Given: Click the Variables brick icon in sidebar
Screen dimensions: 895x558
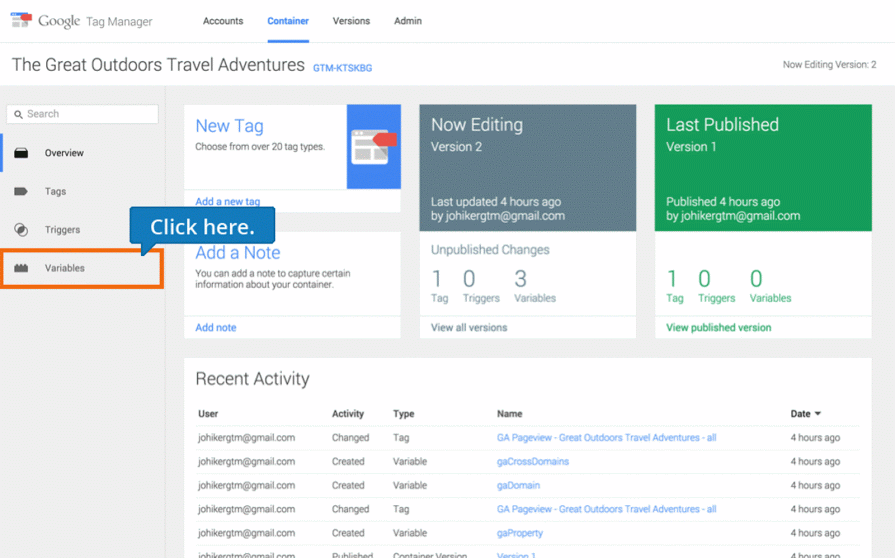Looking at the screenshot, I should point(21,268).
